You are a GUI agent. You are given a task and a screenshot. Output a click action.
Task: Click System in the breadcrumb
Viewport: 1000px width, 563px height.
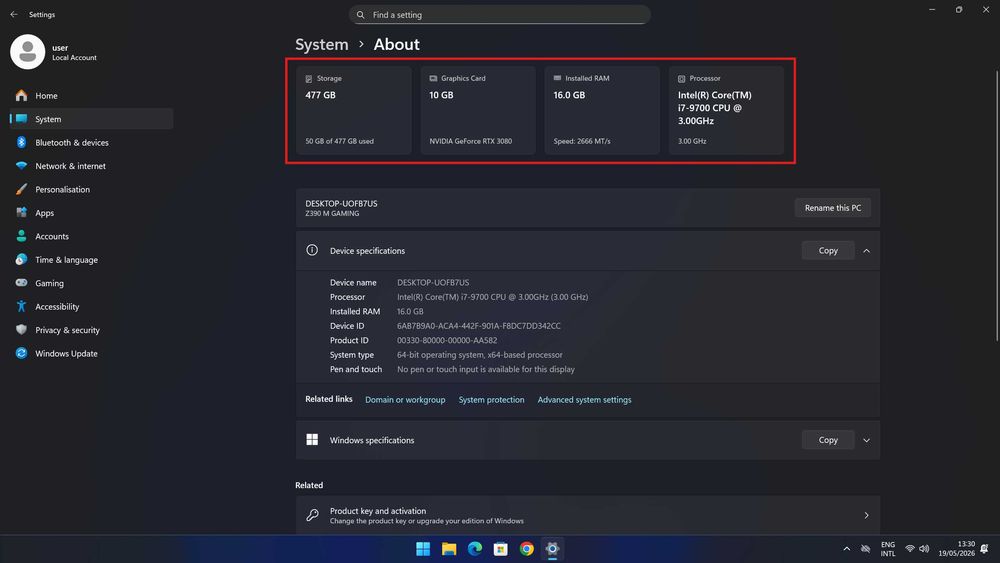point(321,45)
